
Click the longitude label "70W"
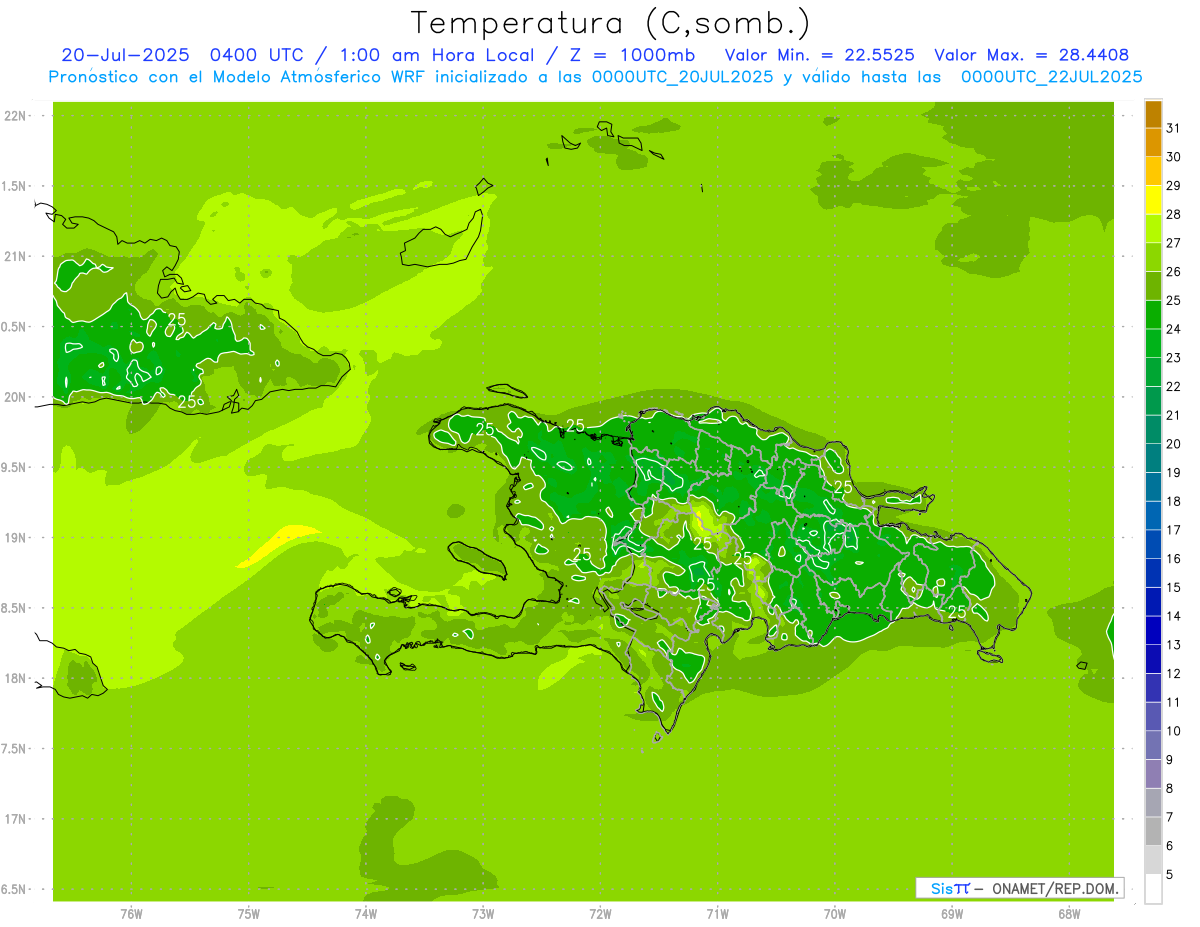tap(835, 914)
